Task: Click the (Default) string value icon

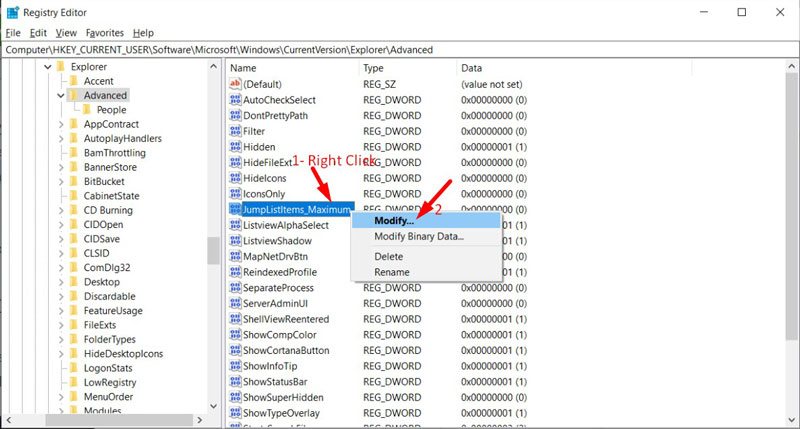Action: click(235, 84)
